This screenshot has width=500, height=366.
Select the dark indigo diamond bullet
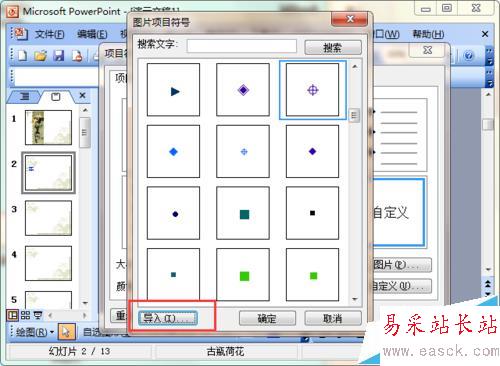click(312, 151)
